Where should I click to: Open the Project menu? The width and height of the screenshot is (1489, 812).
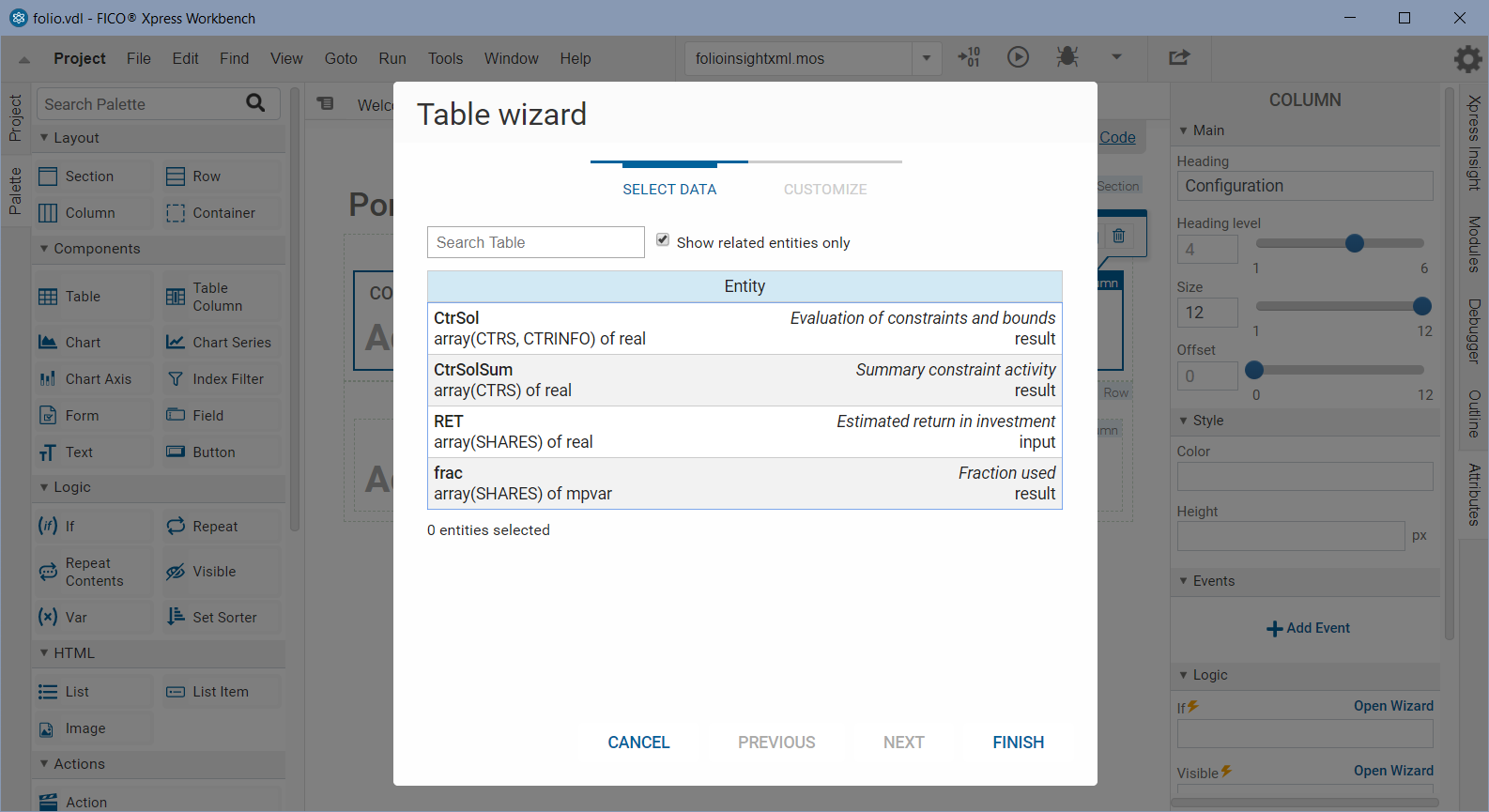[80, 58]
